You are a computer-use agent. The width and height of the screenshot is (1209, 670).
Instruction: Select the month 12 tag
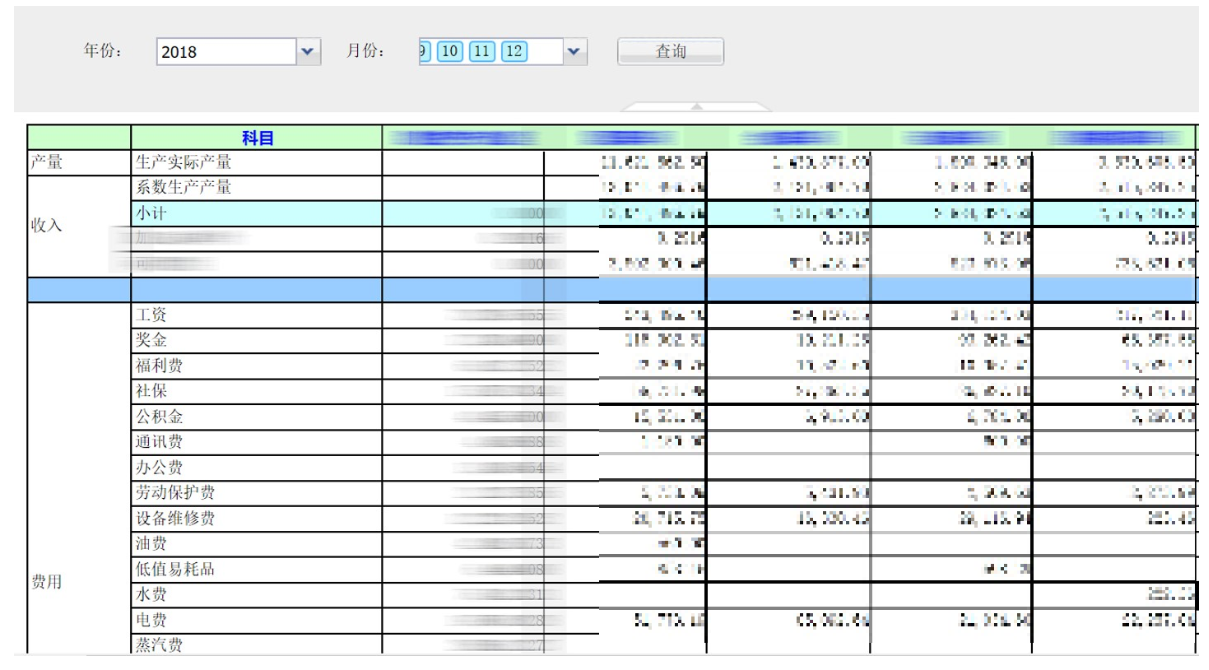pyautogui.click(x=514, y=51)
